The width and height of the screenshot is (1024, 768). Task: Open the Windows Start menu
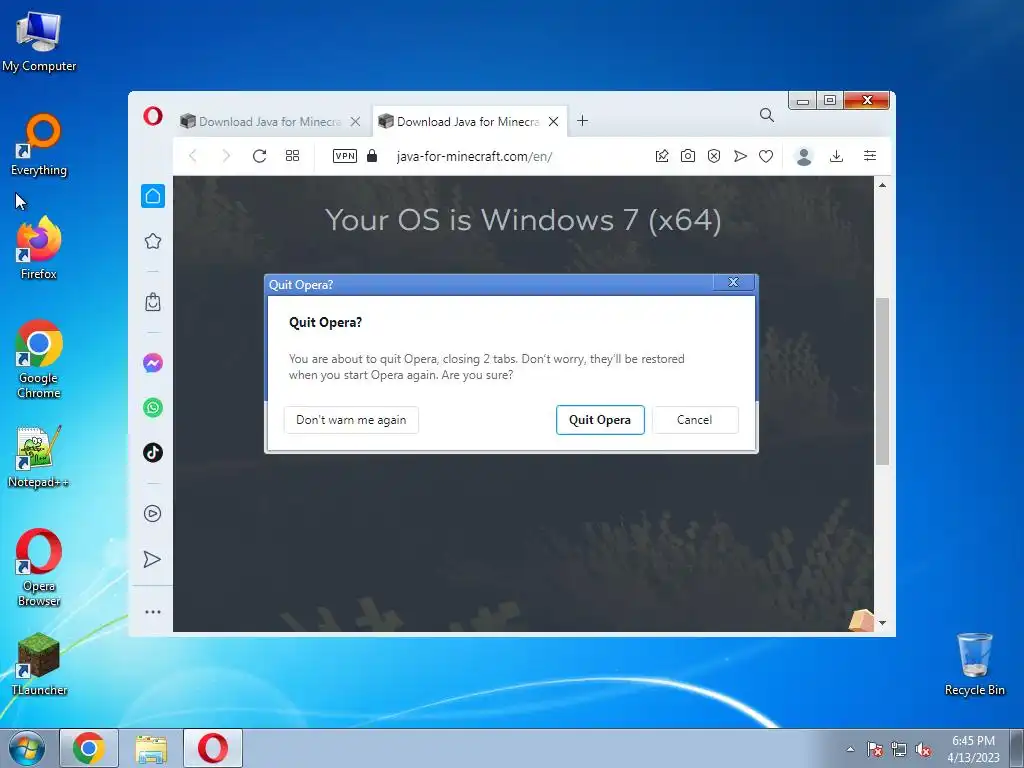(27, 748)
